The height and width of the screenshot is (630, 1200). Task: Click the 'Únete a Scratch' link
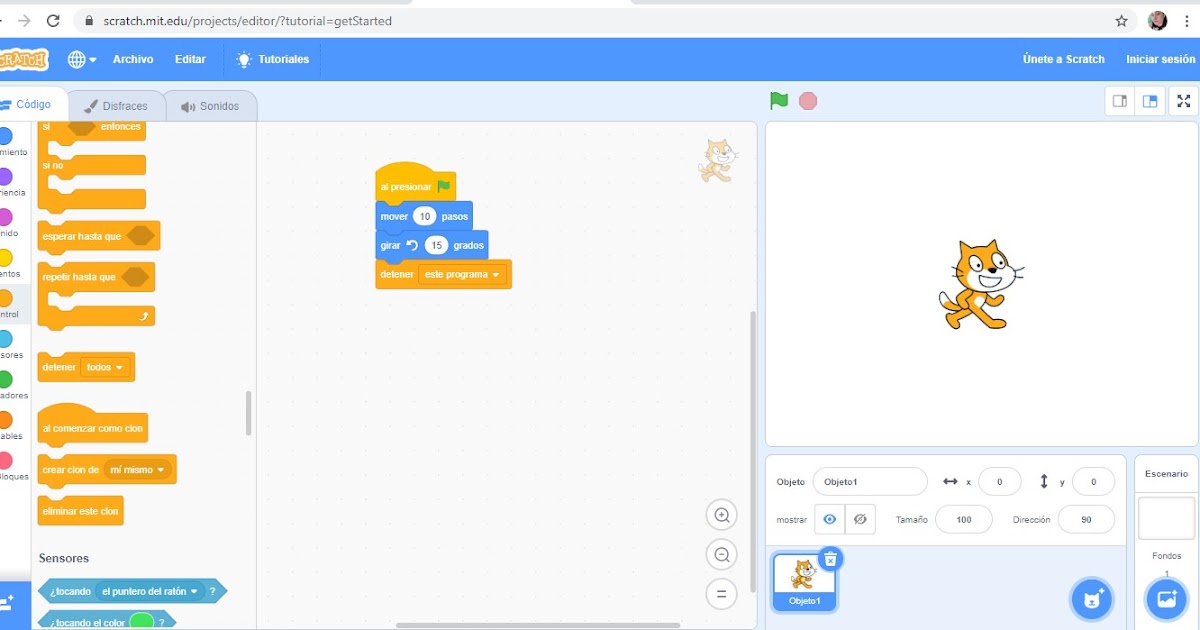coord(1063,59)
